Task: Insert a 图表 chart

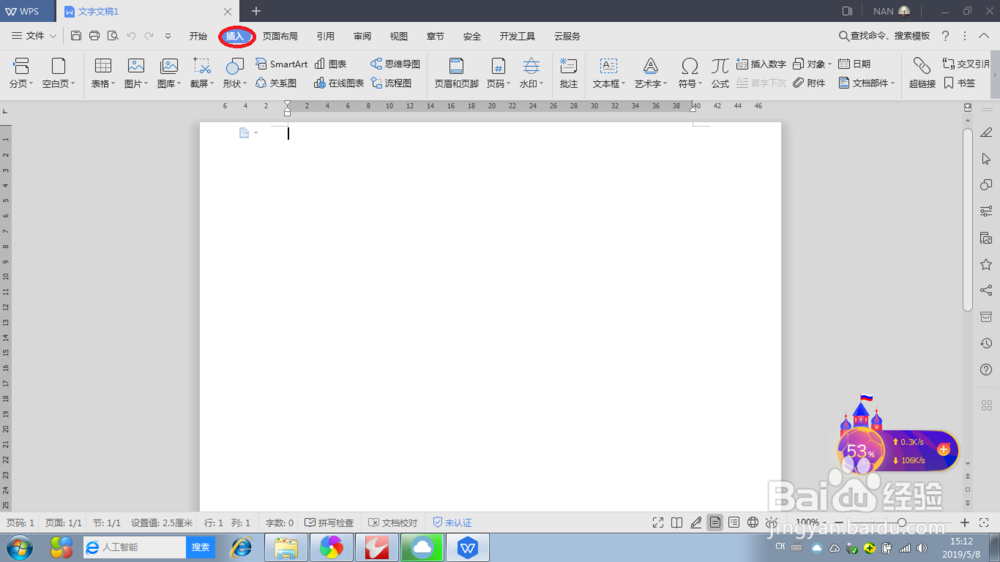Action: (330, 64)
